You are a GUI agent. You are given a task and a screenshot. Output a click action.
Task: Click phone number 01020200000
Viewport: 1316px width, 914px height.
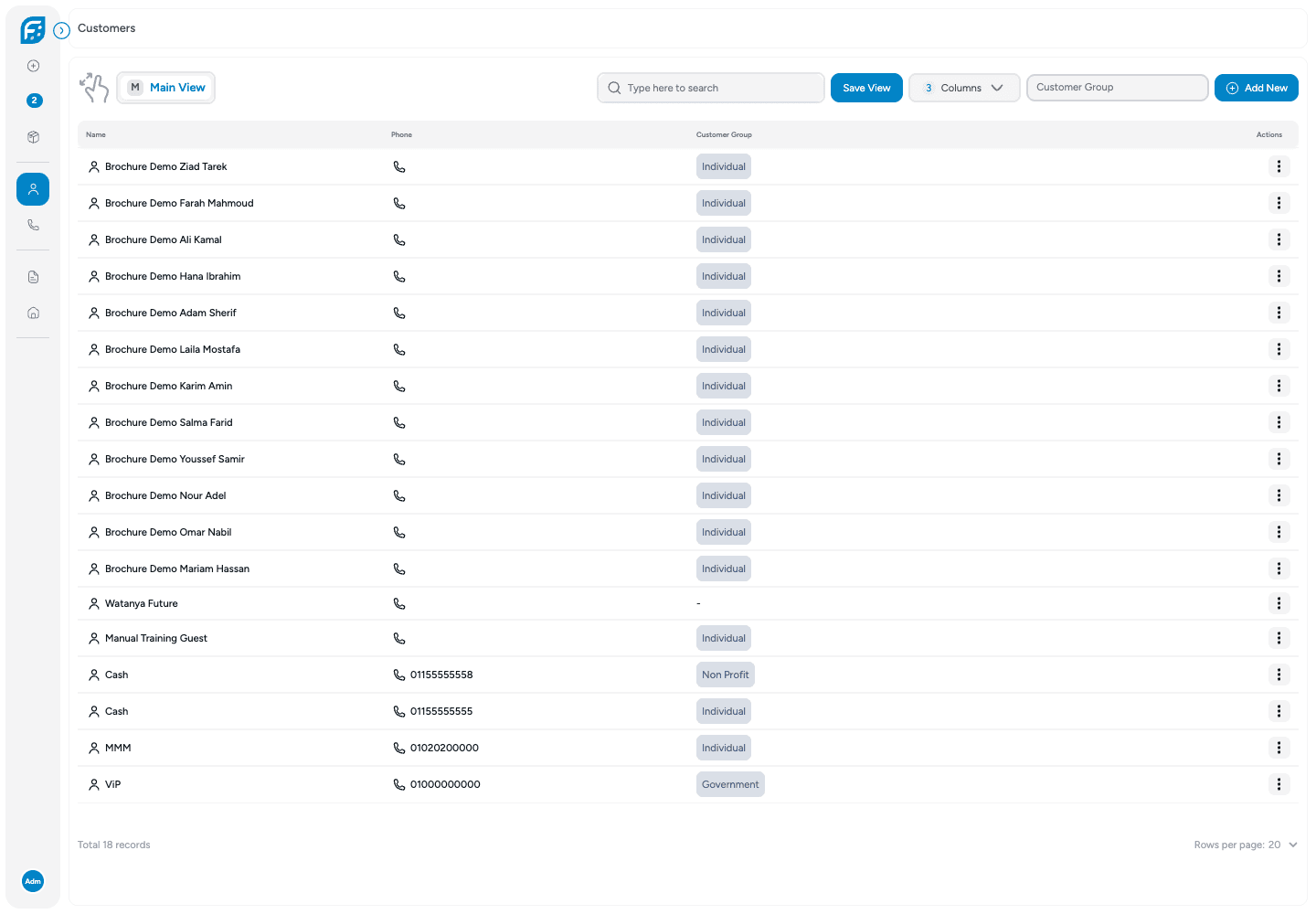(x=444, y=748)
